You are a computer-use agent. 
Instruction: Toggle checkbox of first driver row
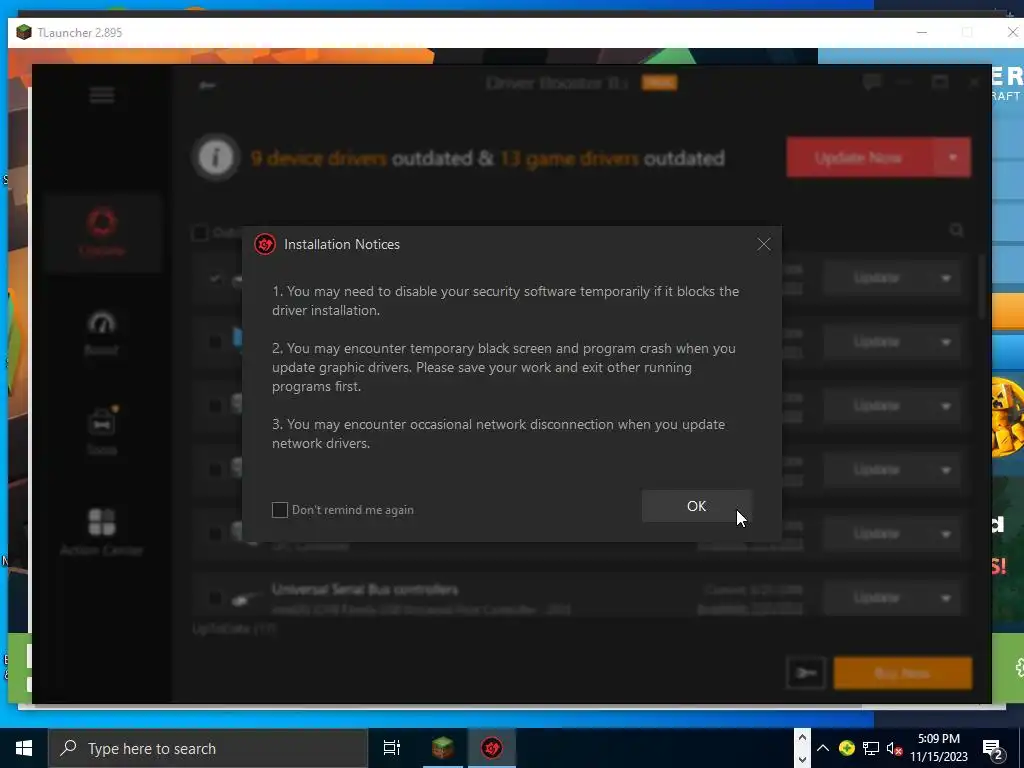(215, 278)
